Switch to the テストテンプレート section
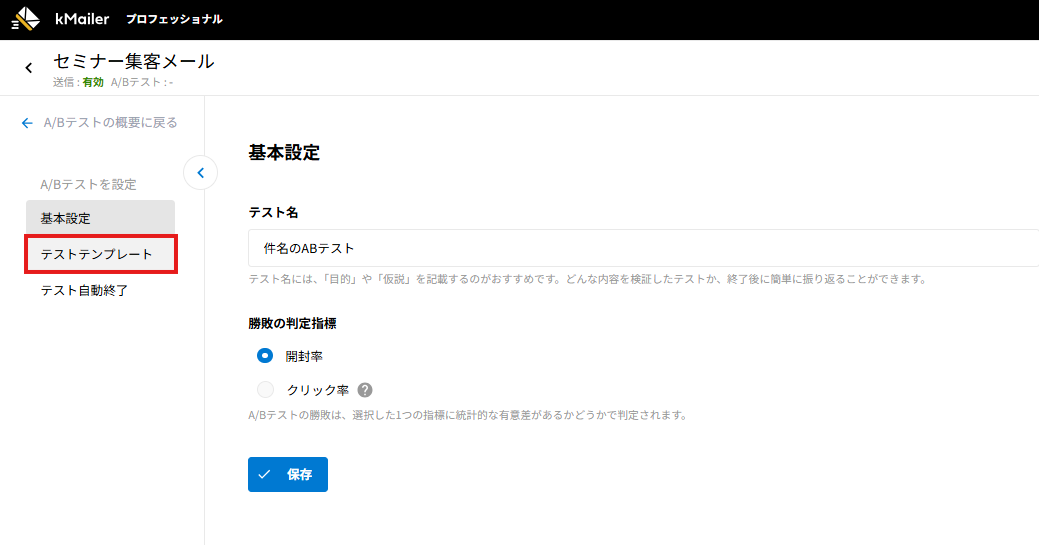Screen dimensions: 1039x545 (x=100, y=254)
